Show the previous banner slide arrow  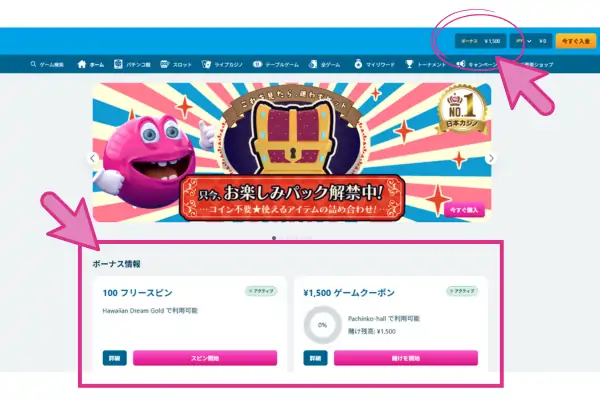pyautogui.click(x=92, y=158)
